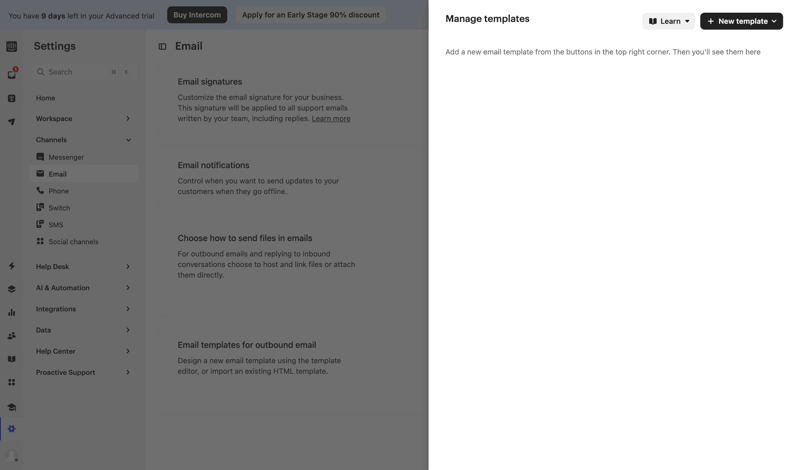Screen dimensions: 800x470
Task: Open the New template dropdown
Action: (x=741, y=21)
